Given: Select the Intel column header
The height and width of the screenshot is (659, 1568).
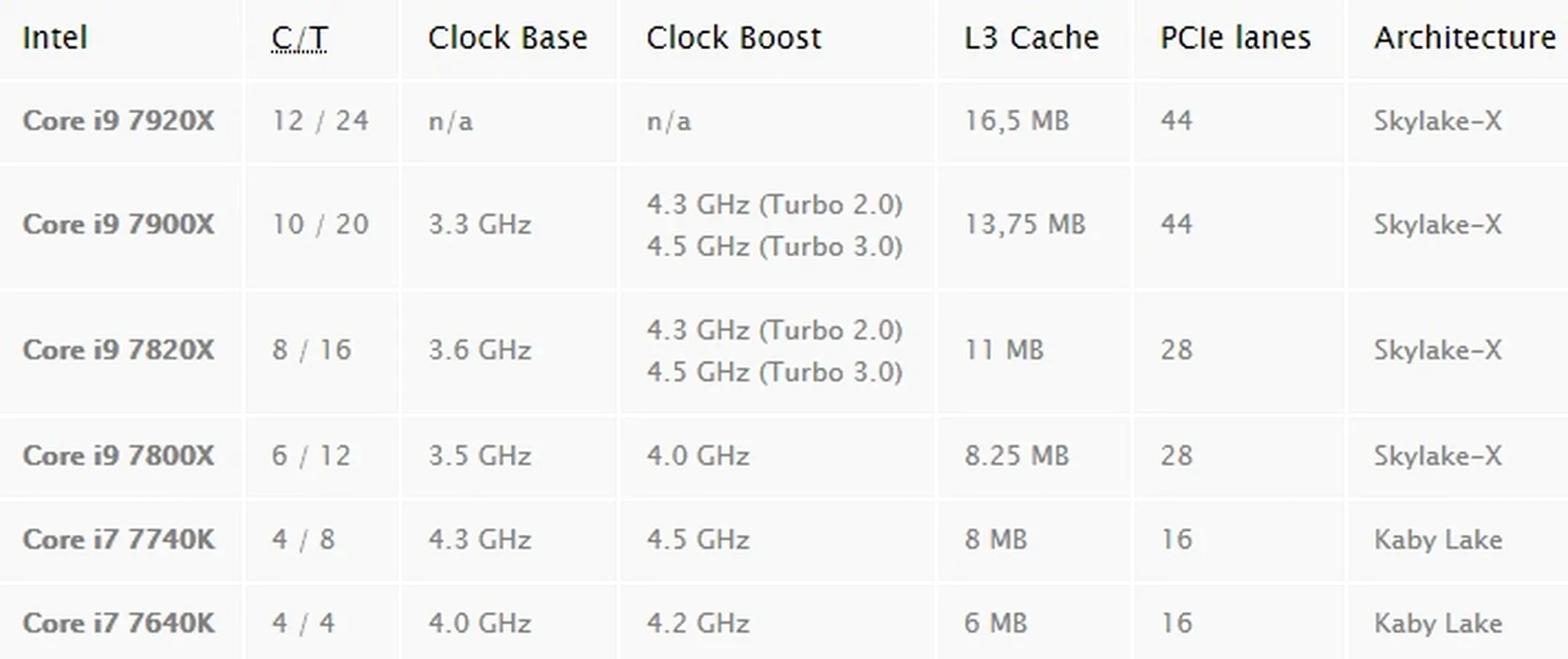Looking at the screenshot, I should [x=55, y=38].
